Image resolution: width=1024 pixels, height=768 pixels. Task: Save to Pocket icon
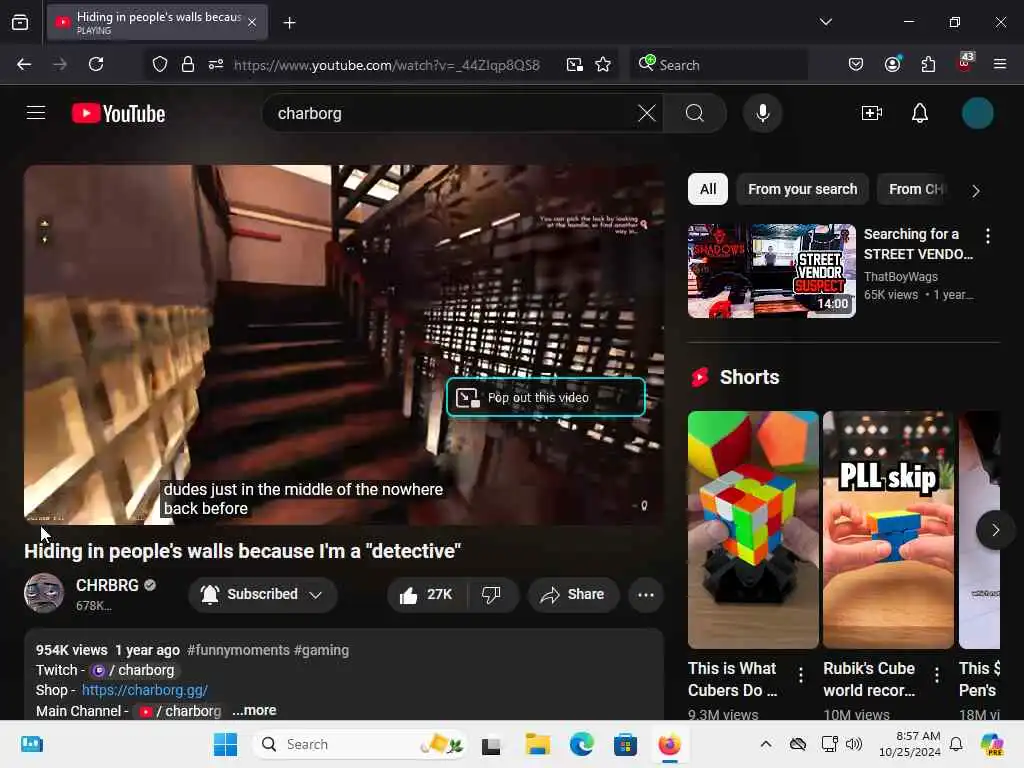(x=856, y=64)
